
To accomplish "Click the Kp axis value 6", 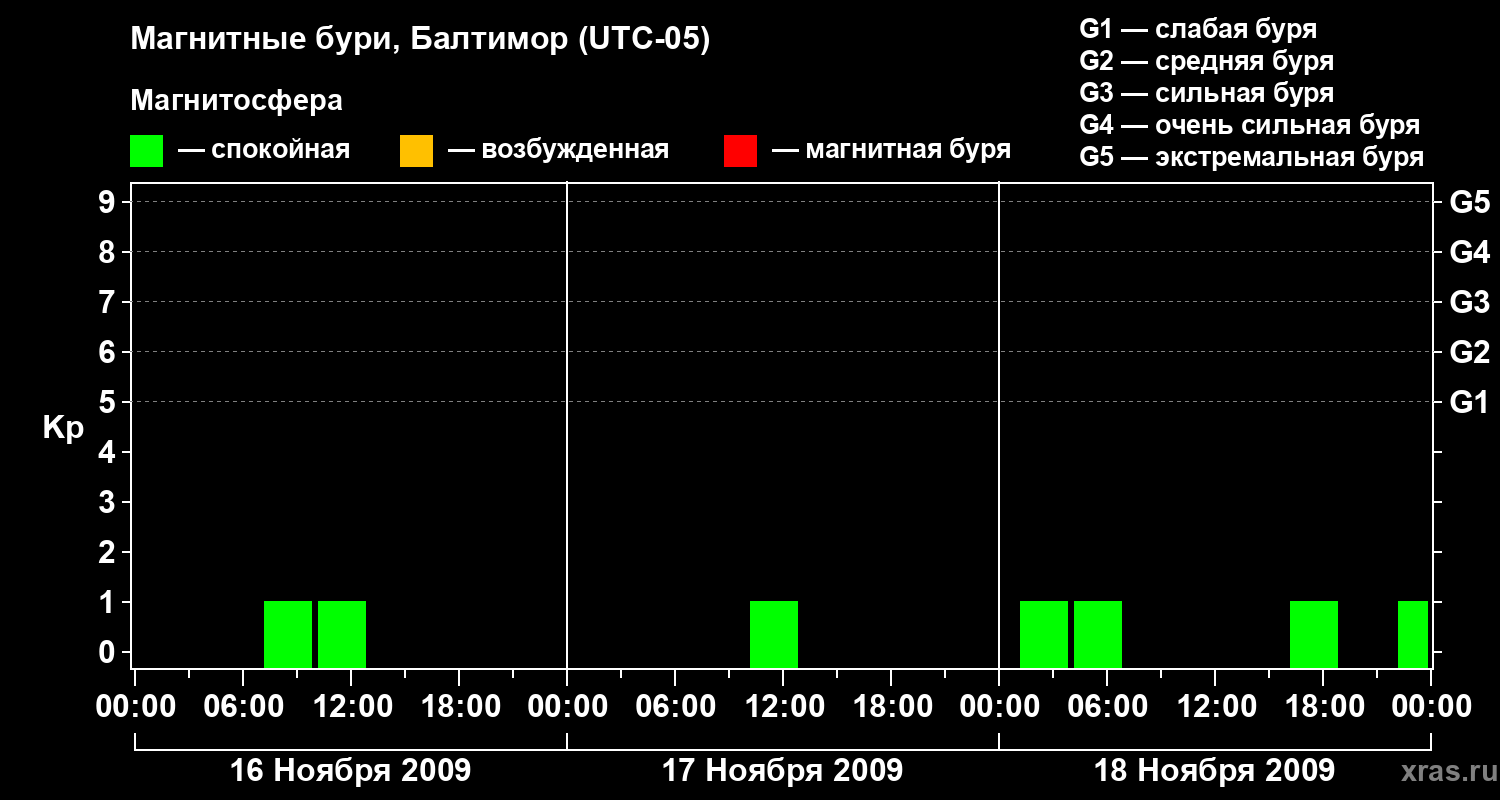I will point(109,352).
